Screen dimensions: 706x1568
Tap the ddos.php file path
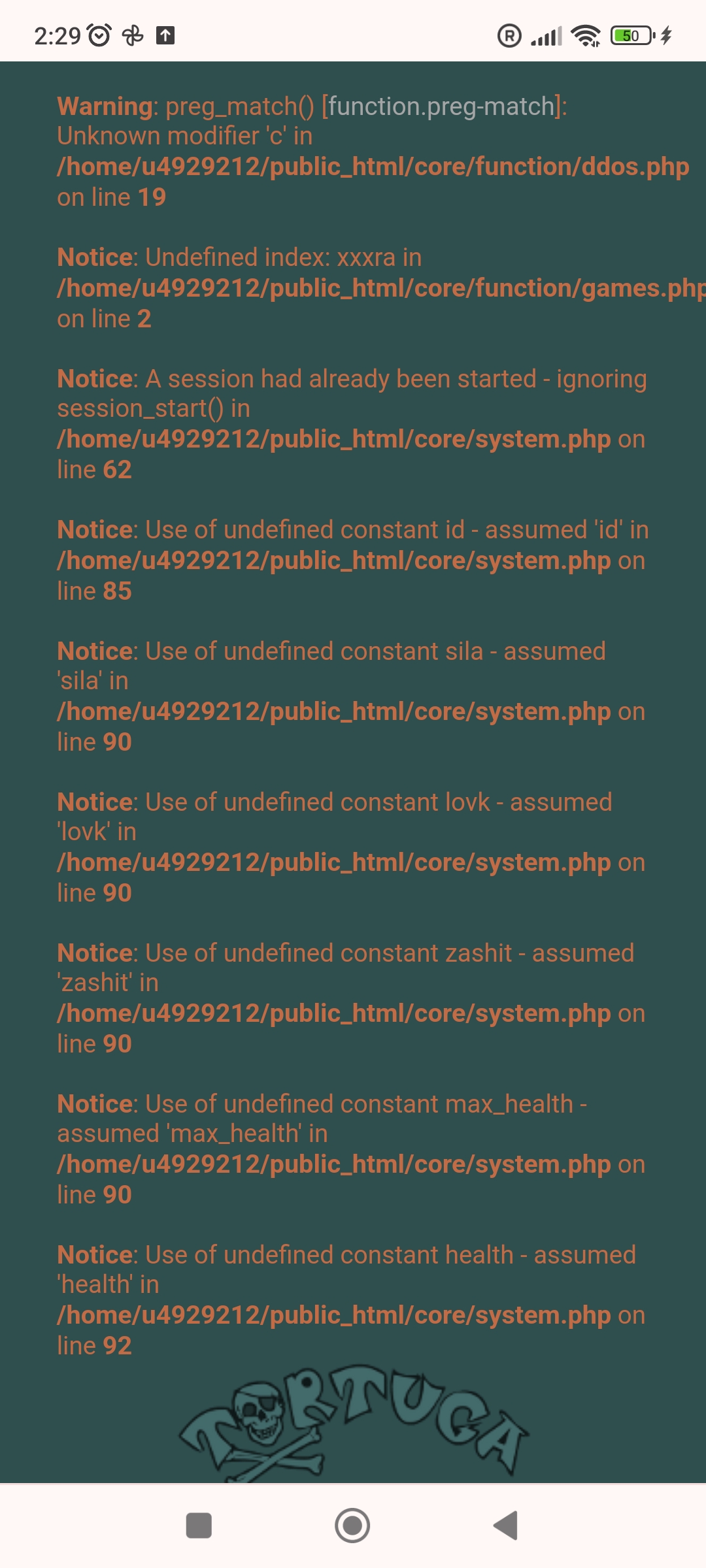coord(373,167)
